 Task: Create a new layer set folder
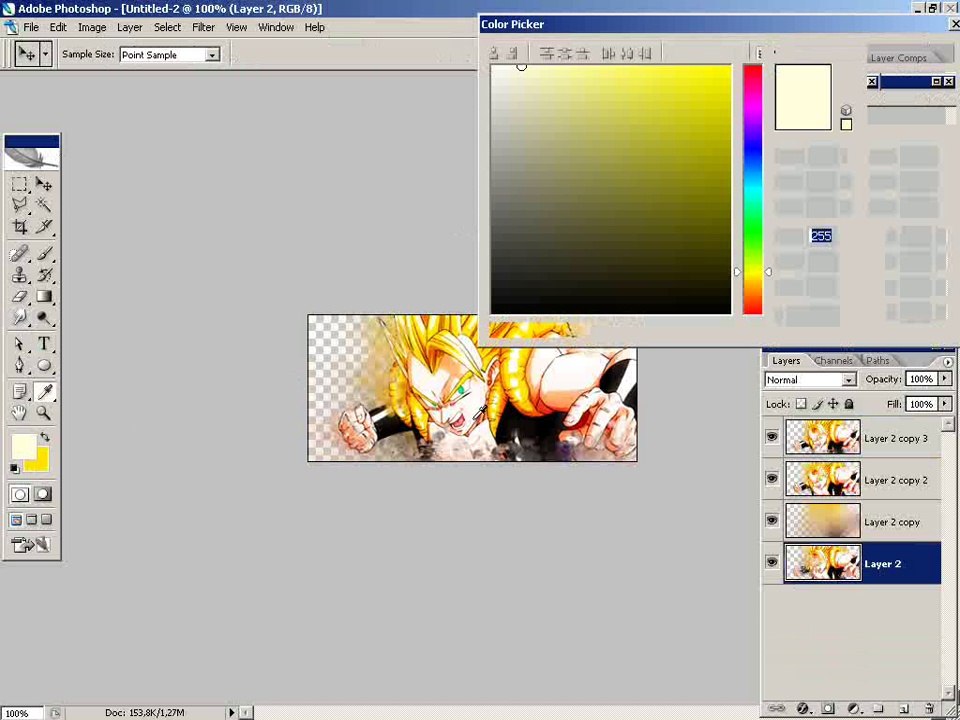[878, 708]
